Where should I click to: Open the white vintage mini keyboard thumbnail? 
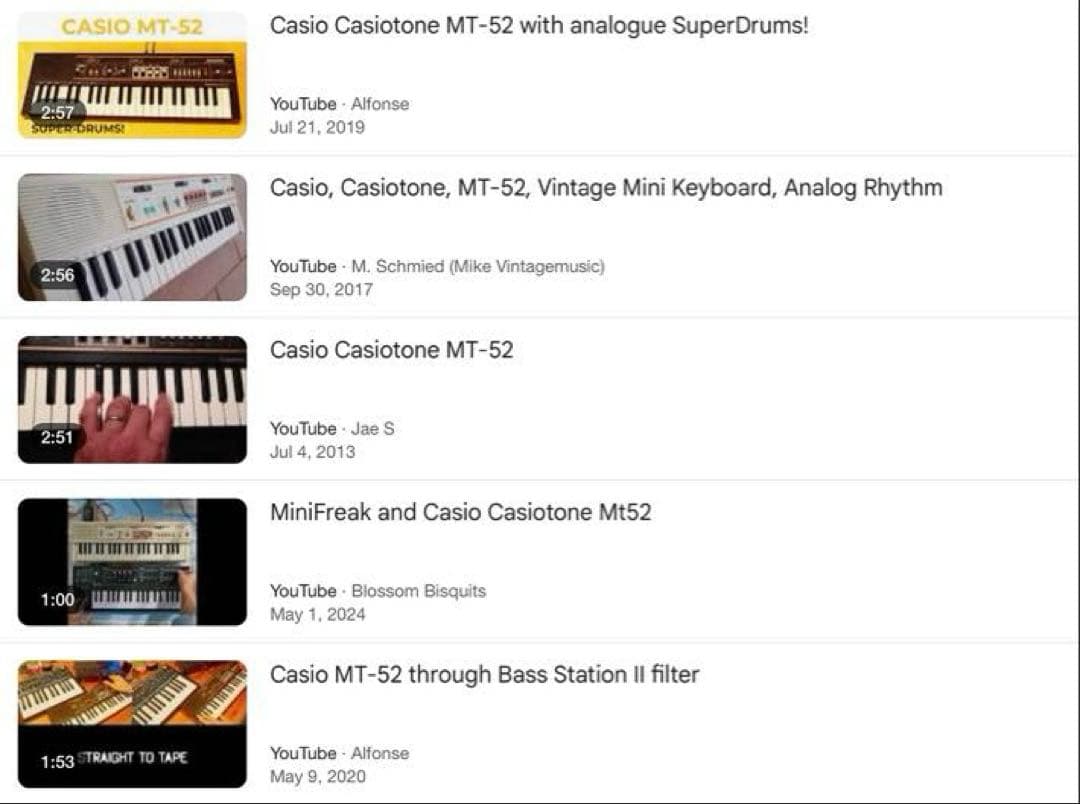132,236
